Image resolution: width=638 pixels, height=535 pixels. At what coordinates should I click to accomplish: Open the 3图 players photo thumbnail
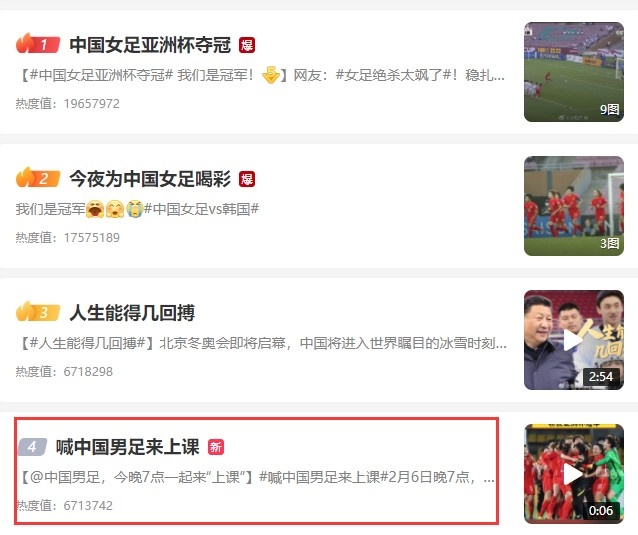pyautogui.click(x=574, y=206)
